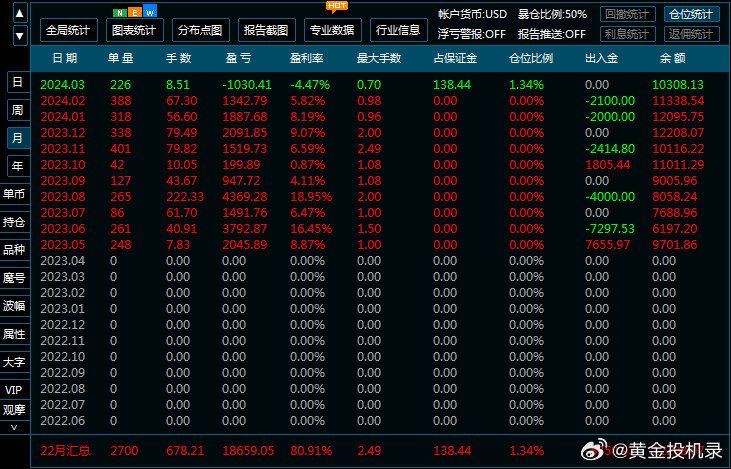The width and height of the screenshot is (731, 469).
Task: Select the 周 (weekly) period button
Action: 16,109
